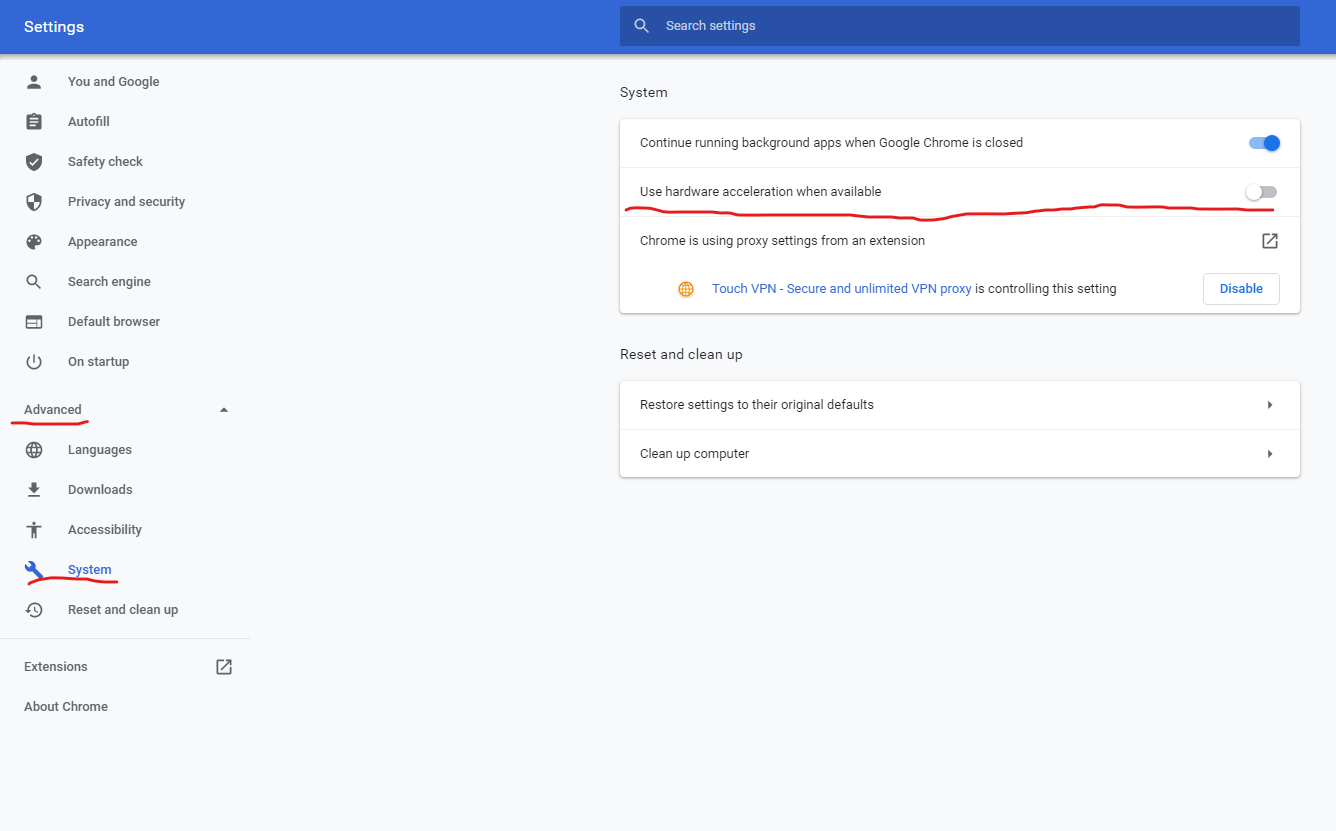Click the person icon beside You and Google
This screenshot has width=1336, height=831.
point(34,82)
